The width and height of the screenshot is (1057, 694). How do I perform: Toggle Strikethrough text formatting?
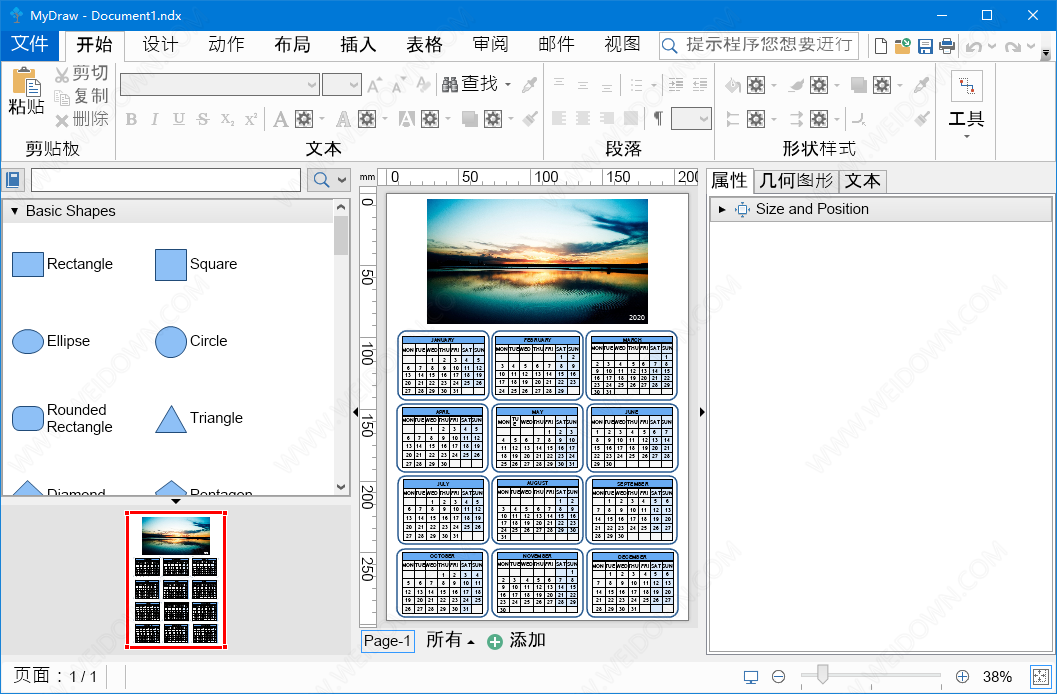click(x=203, y=119)
